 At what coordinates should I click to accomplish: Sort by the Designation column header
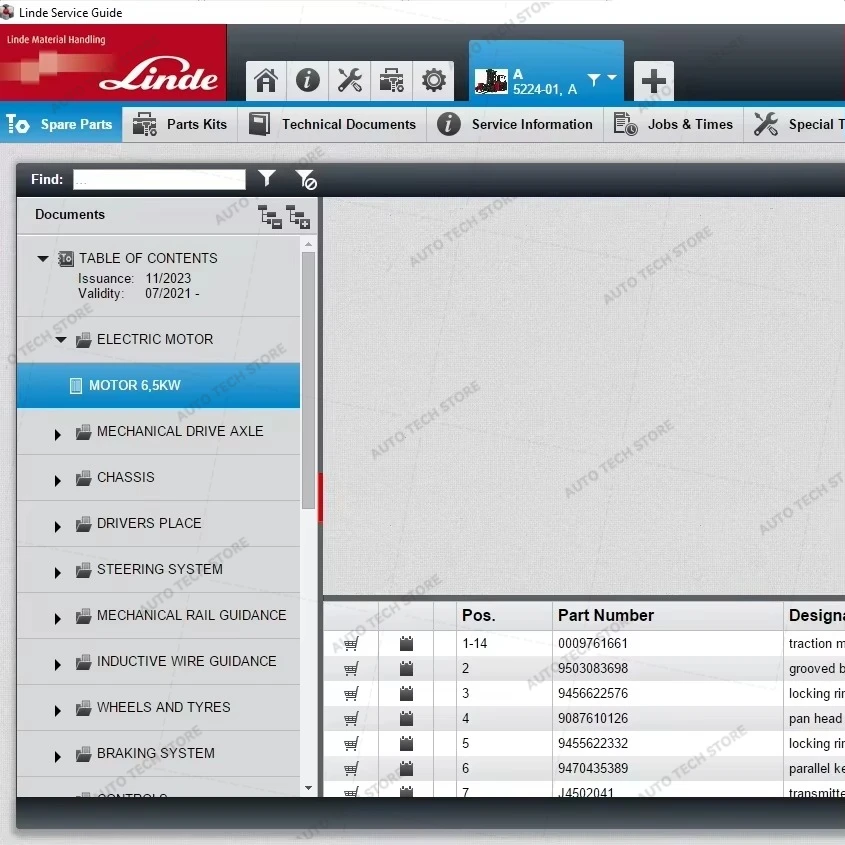pos(814,615)
